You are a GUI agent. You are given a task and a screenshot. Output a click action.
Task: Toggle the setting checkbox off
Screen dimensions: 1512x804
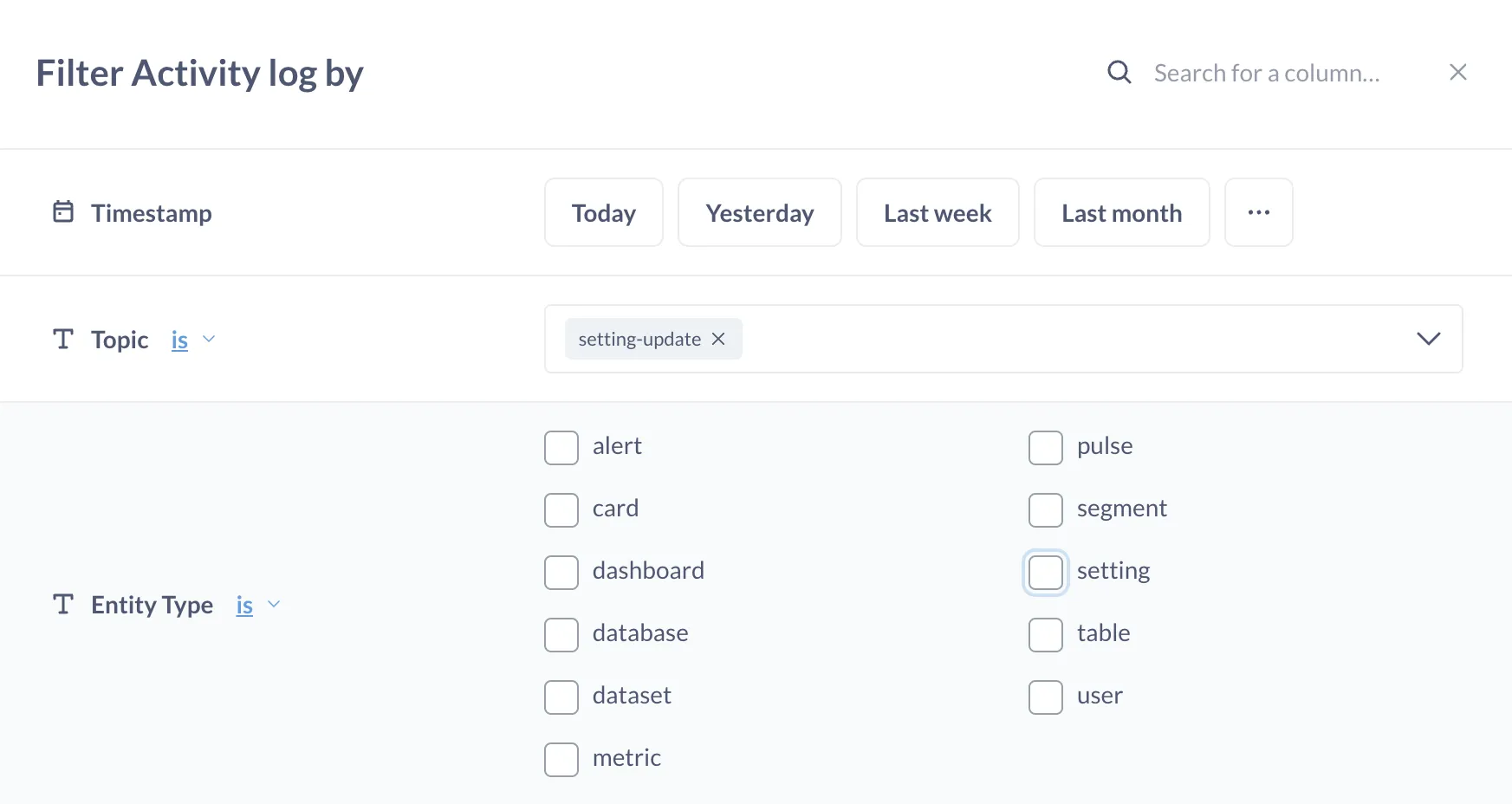coord(1045,572)
